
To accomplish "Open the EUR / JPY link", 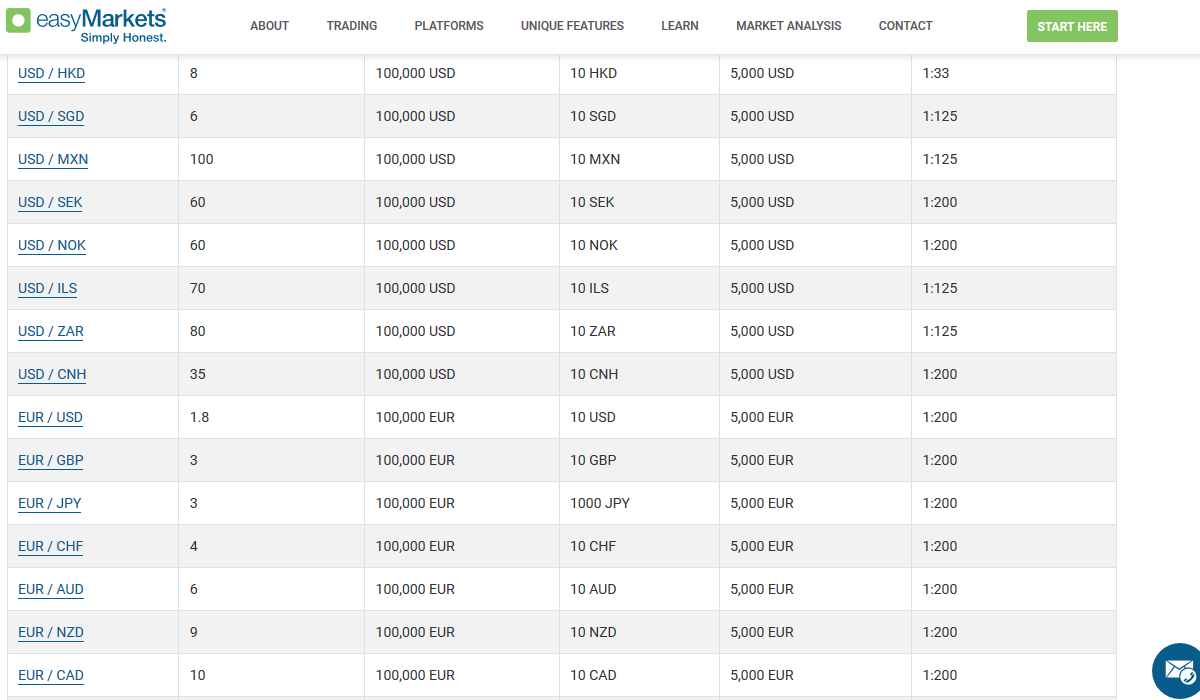I will [x=50, y=503].
